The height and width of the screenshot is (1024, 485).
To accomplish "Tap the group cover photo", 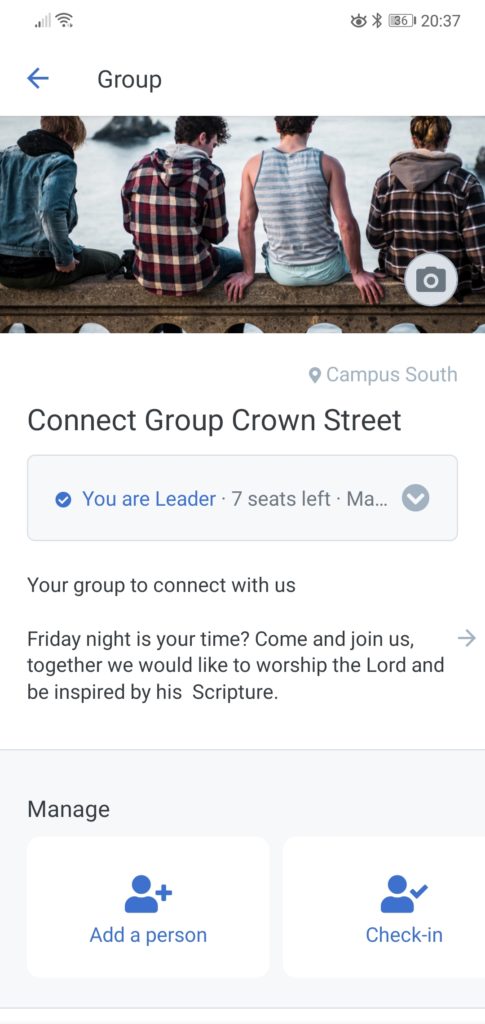I will 242,225.
